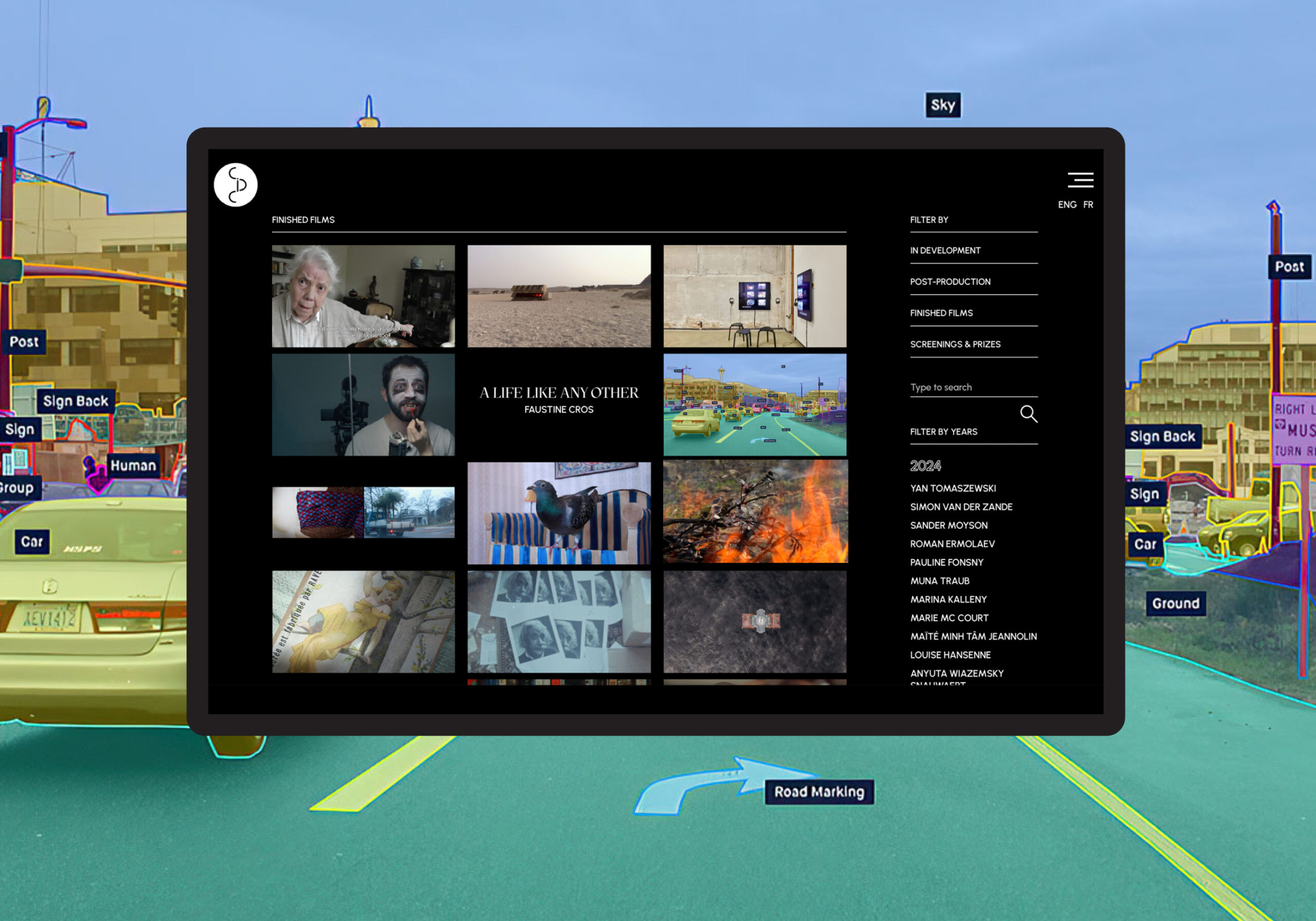The image size is (1316, 921).
Task: Click the search magnifier icon
Action: [x=1029, y=413]
